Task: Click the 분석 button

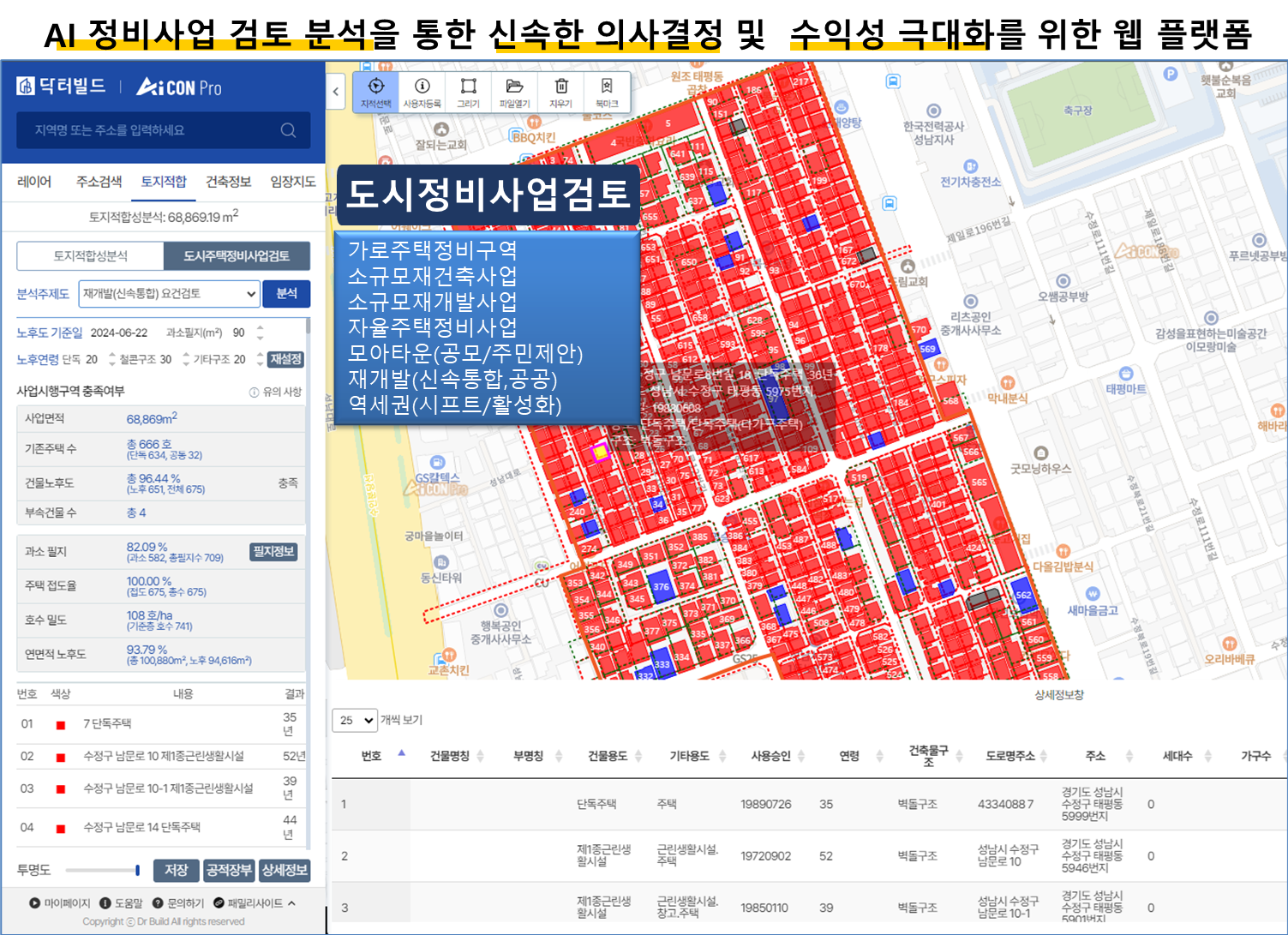Action: click(x=286, y=294)
